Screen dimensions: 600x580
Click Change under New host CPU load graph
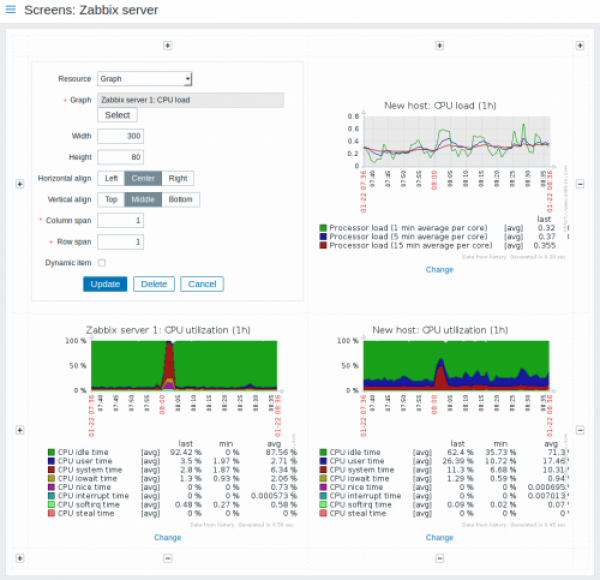pos(439,269)
